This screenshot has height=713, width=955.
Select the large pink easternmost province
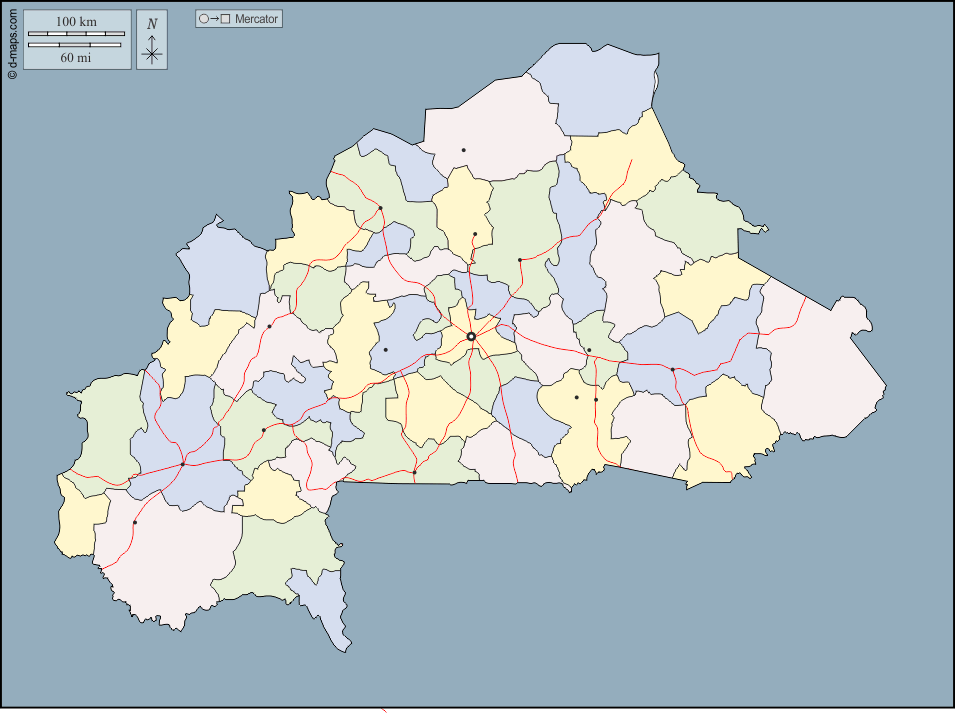[820, 370]
